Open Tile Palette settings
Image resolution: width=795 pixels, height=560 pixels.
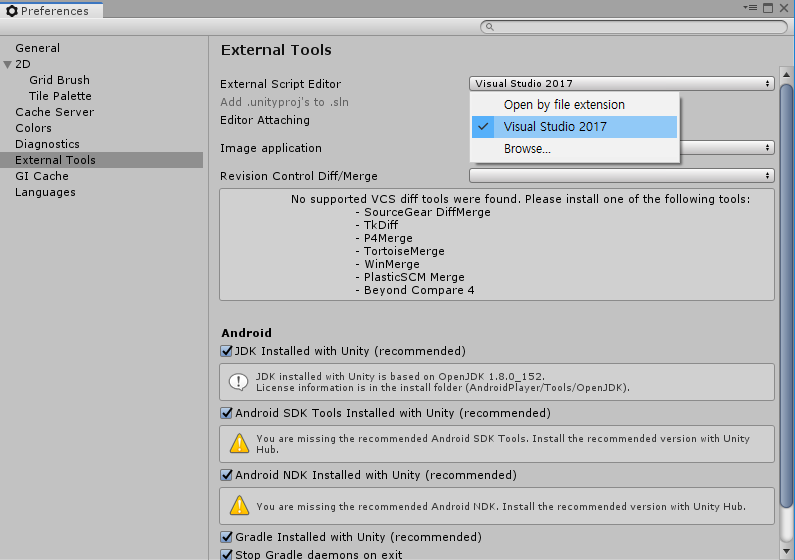point(60,96)
